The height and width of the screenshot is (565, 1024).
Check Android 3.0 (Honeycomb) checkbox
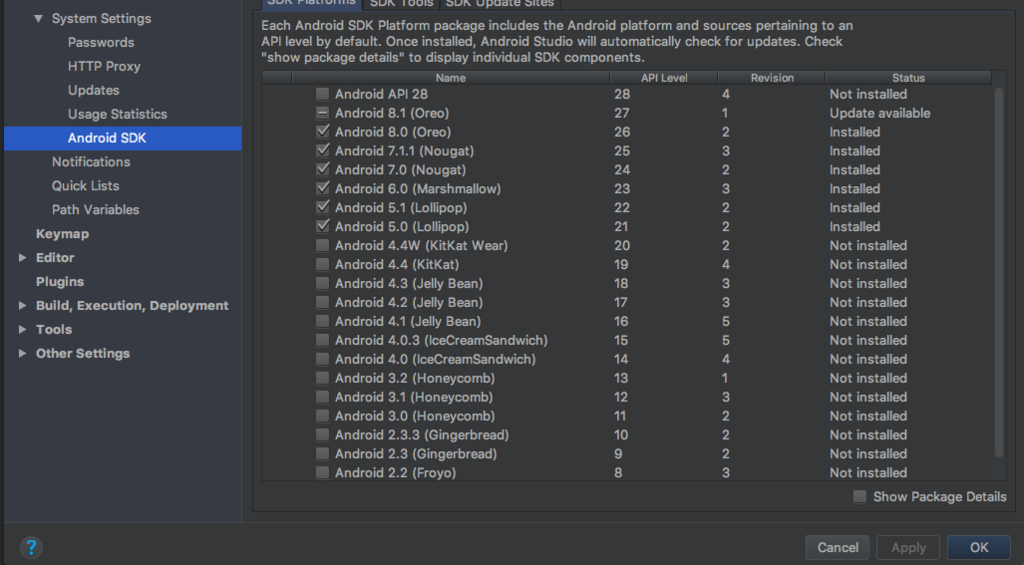click(x=322, y=416)
